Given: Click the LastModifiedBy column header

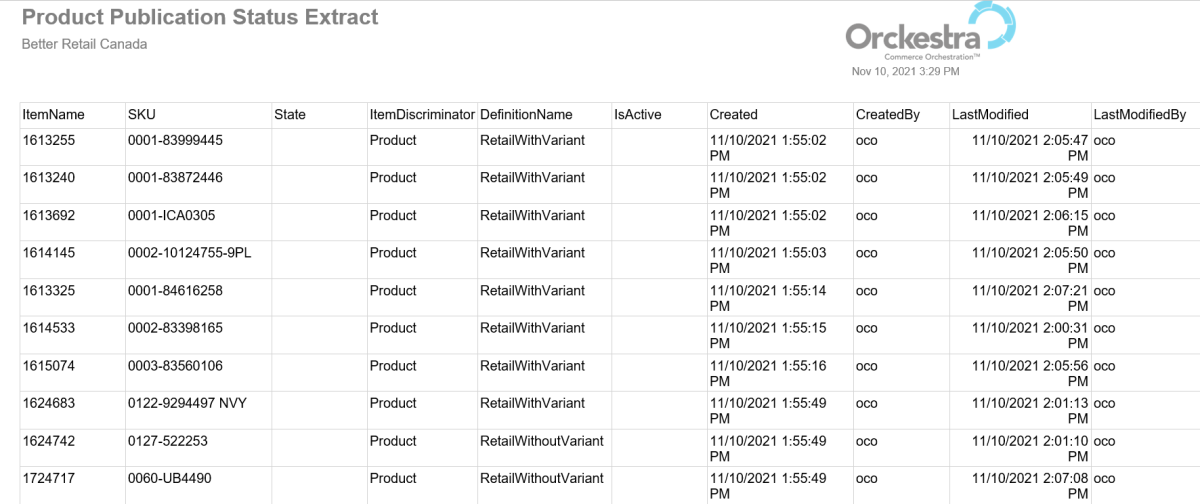Looking at the screenshot, I should [1139, 115].
